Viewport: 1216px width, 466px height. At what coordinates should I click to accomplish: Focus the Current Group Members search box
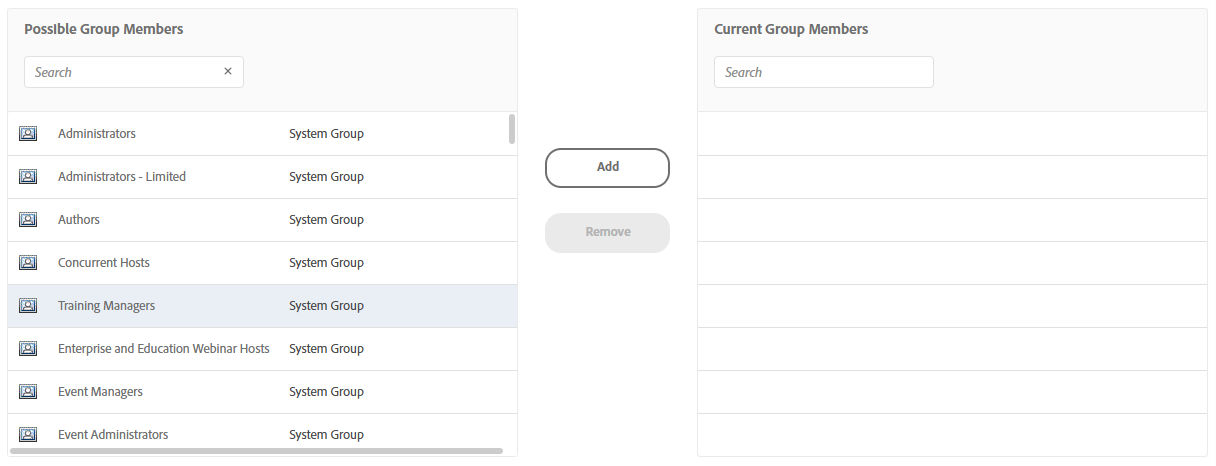(823, 72)
